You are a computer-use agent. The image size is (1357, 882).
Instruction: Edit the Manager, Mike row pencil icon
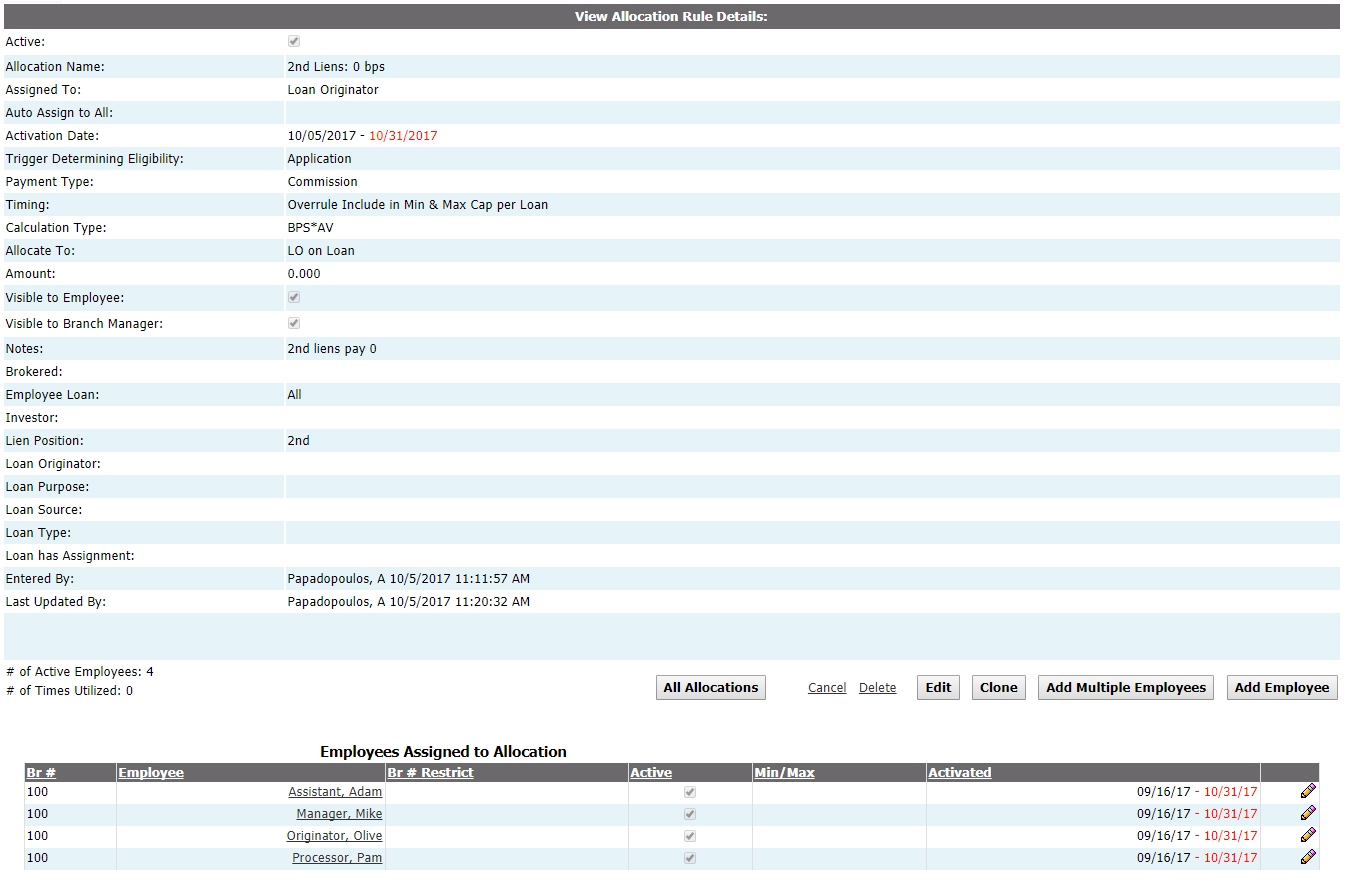[x=1308, y=813]
